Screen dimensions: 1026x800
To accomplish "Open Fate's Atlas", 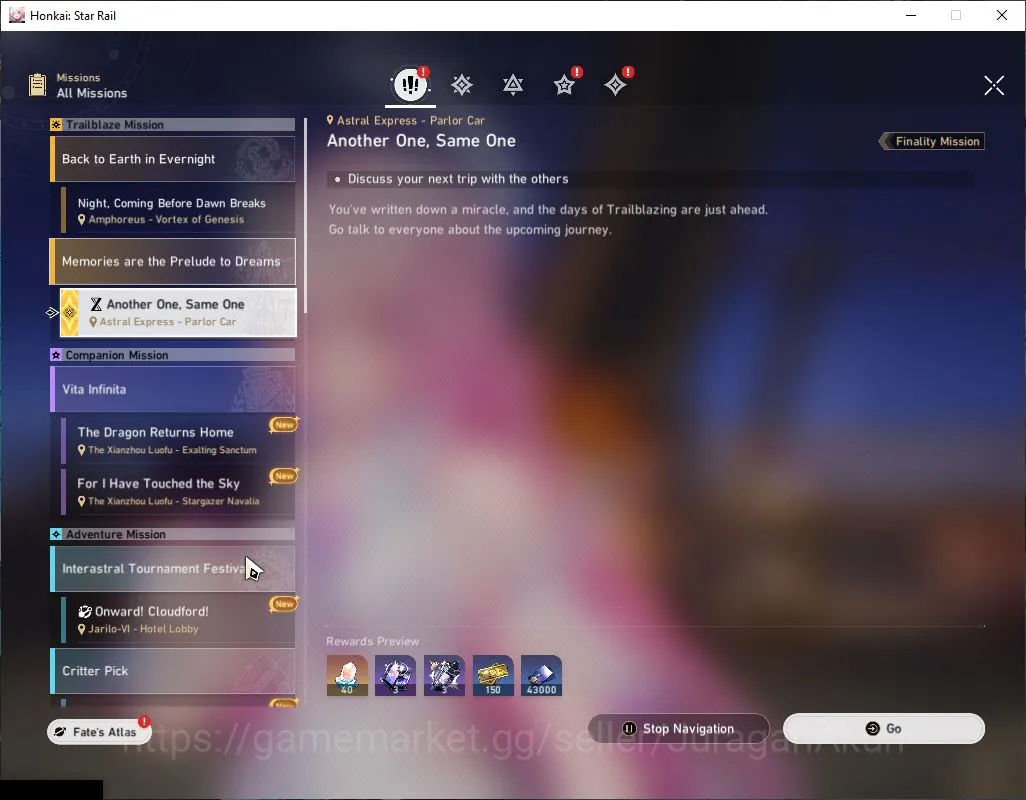I will click(99, 731).
